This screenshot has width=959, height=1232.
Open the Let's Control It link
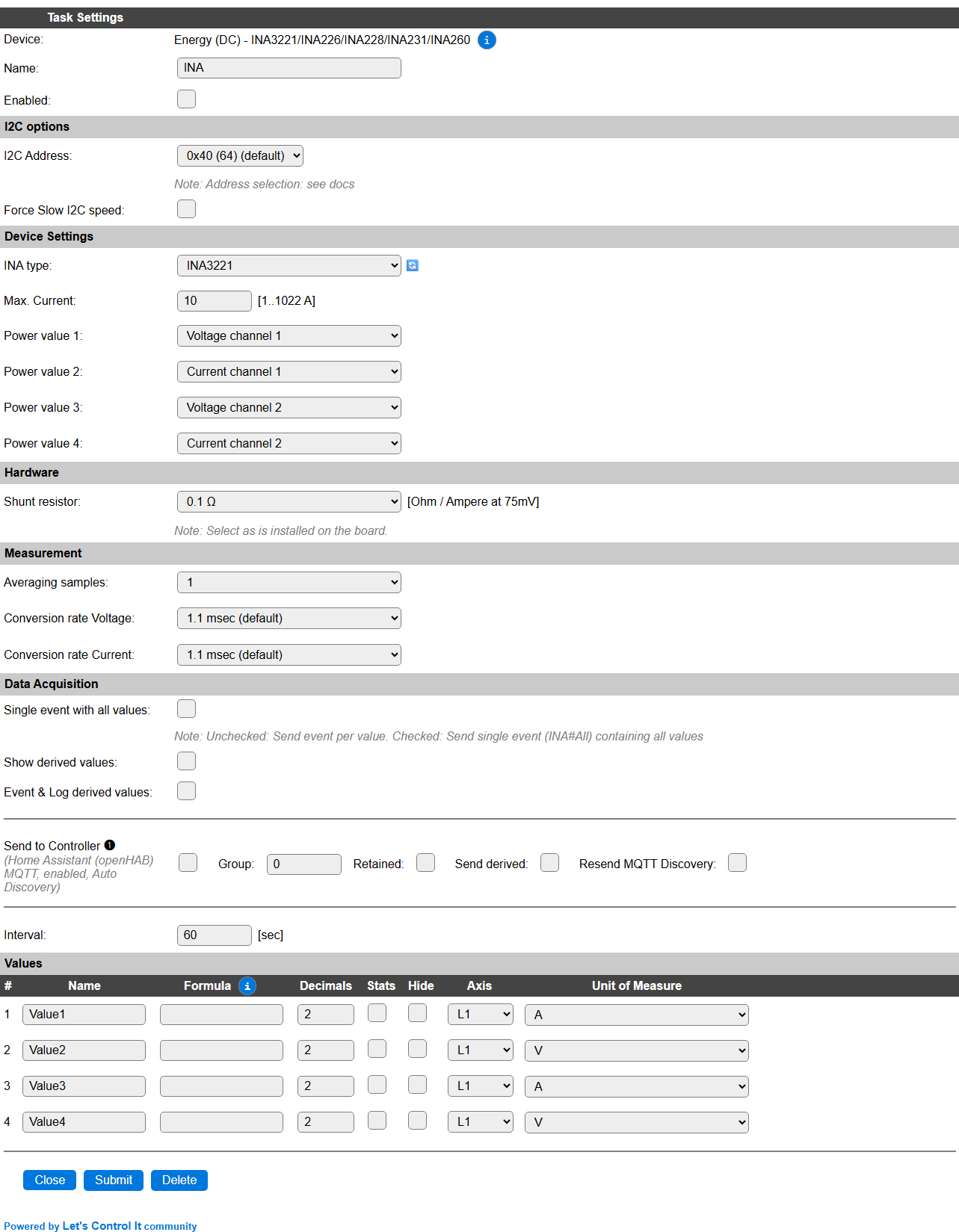click(102, 1226)
